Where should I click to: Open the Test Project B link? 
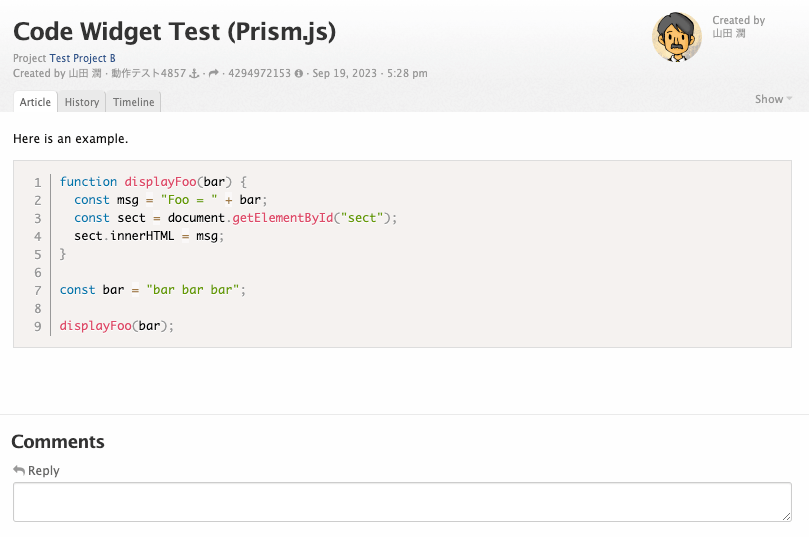coord(82,59)
